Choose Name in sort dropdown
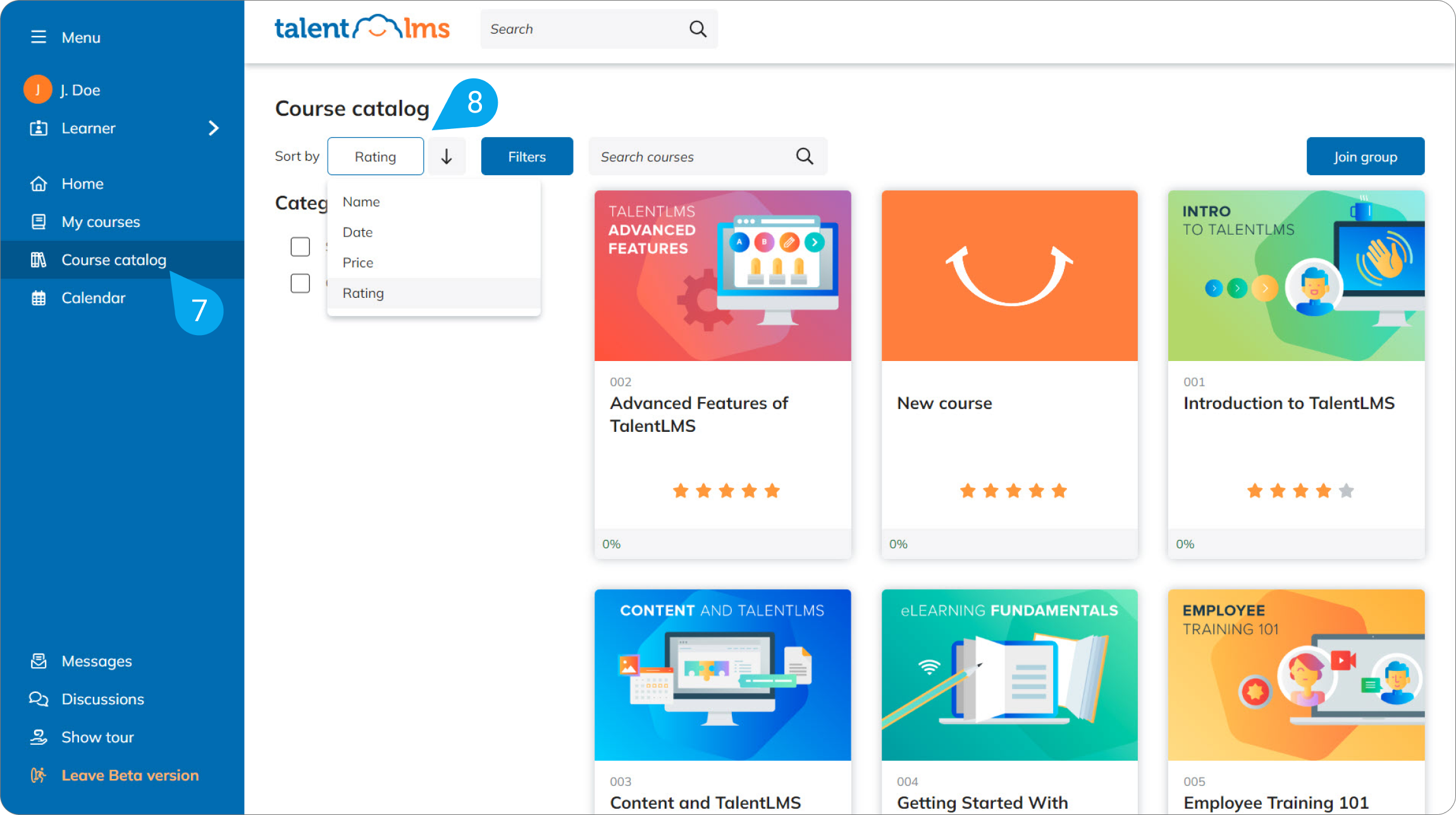The image size is (1456, 815). coord(434,202)
